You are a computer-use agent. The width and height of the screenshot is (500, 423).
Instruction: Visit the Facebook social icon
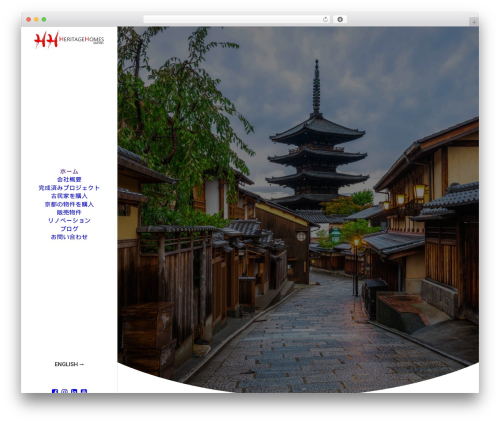pos(55,391)
